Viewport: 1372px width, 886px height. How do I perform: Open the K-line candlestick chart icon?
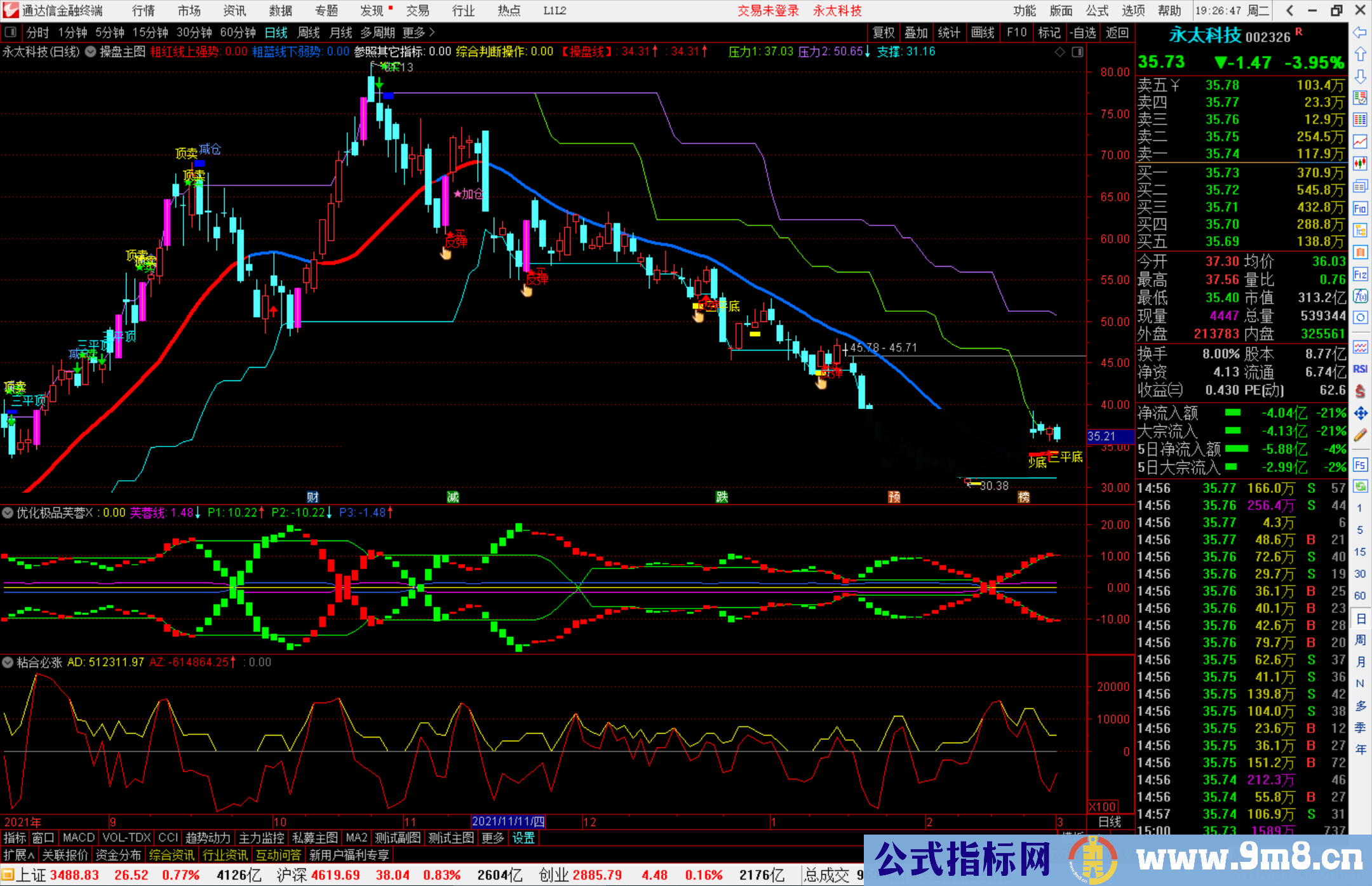1360,164
